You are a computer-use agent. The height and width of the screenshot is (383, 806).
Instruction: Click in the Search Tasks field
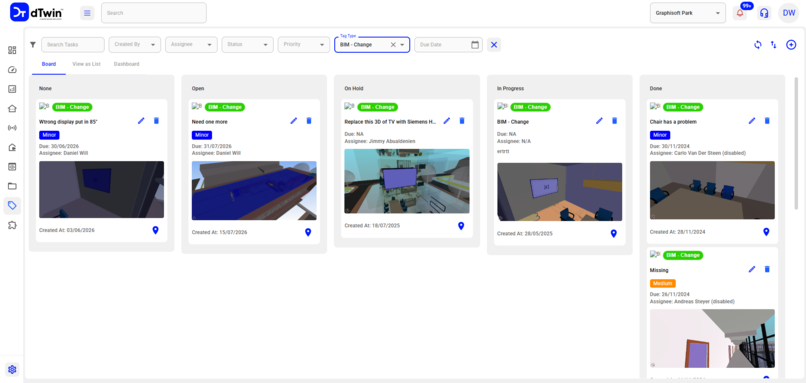(72, 45)
